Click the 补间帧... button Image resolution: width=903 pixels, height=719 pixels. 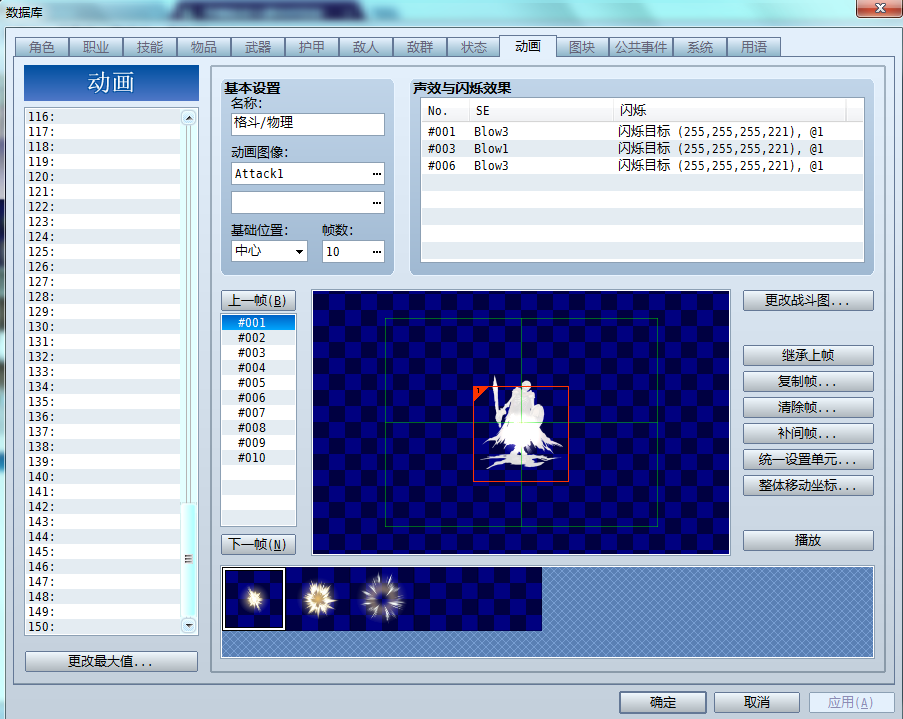[808, 433]
